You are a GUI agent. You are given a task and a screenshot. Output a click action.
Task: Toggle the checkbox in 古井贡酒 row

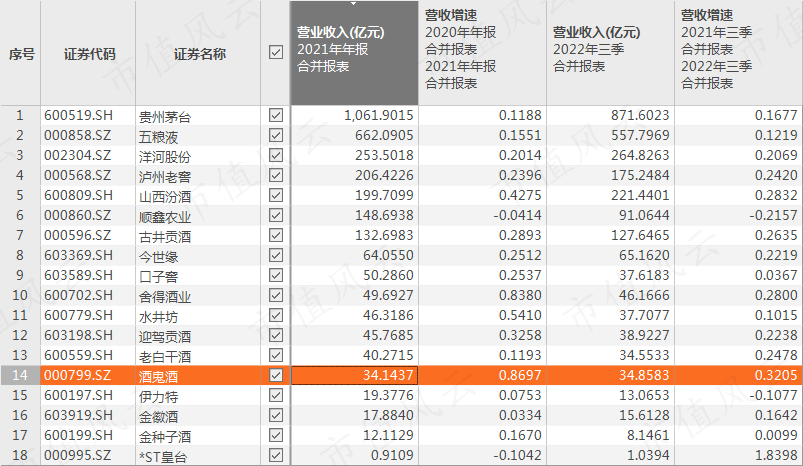[x=276, y=235]
